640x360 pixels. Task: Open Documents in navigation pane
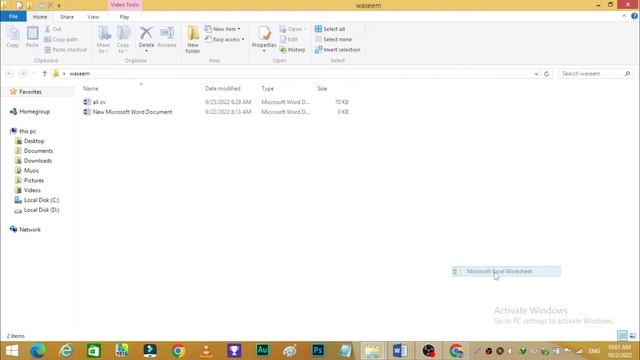point(38,151)
